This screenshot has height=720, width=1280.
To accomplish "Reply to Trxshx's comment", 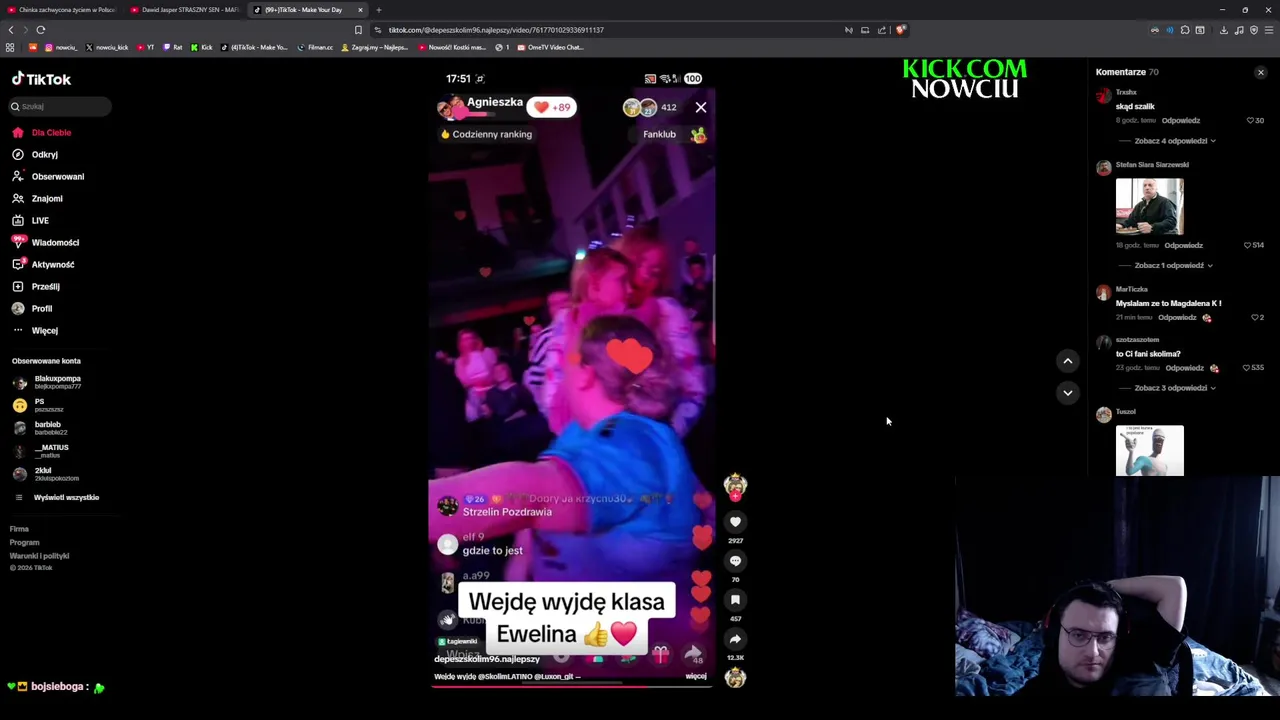I will (1181, 120).
